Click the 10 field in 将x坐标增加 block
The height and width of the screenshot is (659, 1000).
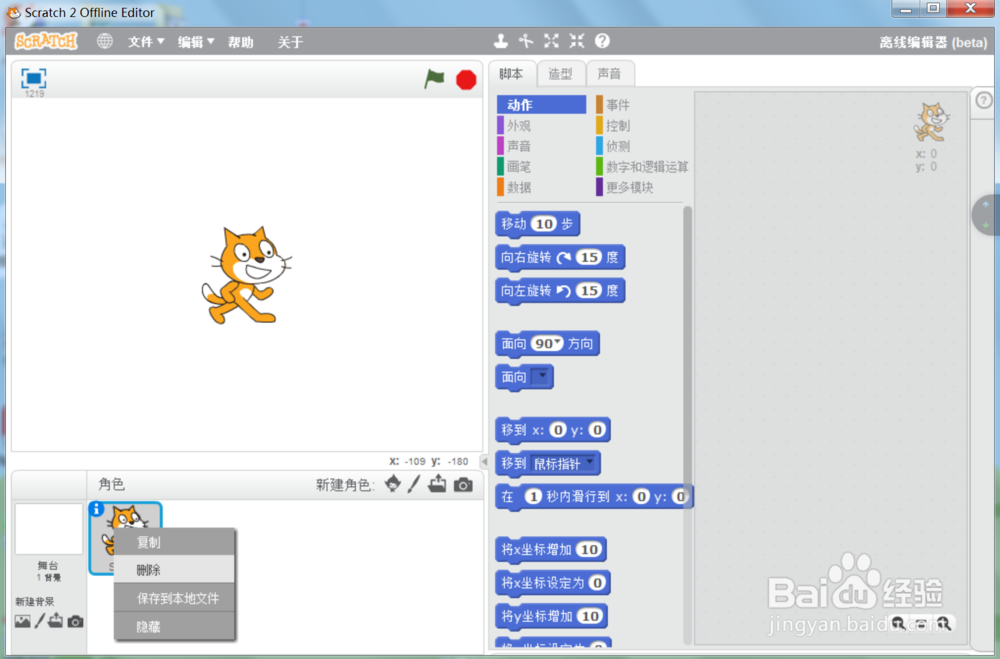click(589, 549)
